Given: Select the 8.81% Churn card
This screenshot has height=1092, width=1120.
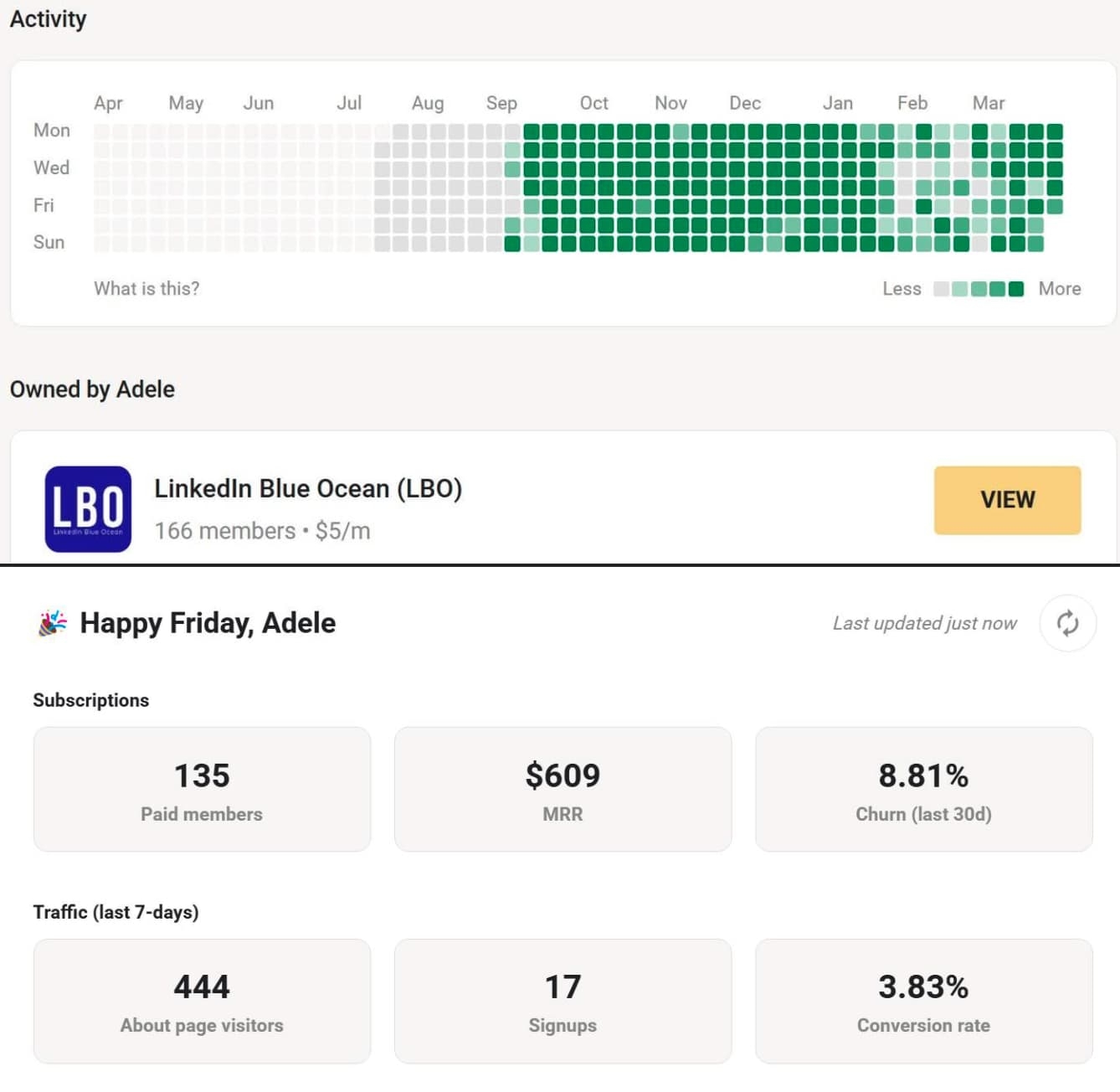Looking at the screenshot, I should pyautogui.click(x=923, y=789).
